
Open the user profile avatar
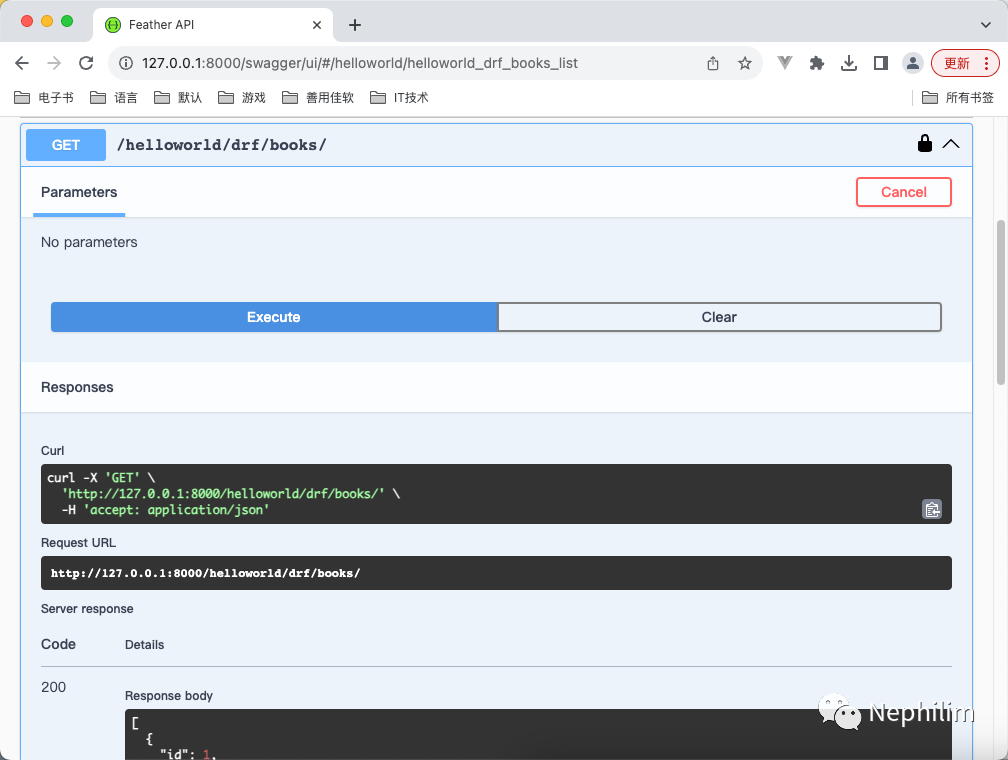point(913,63)
